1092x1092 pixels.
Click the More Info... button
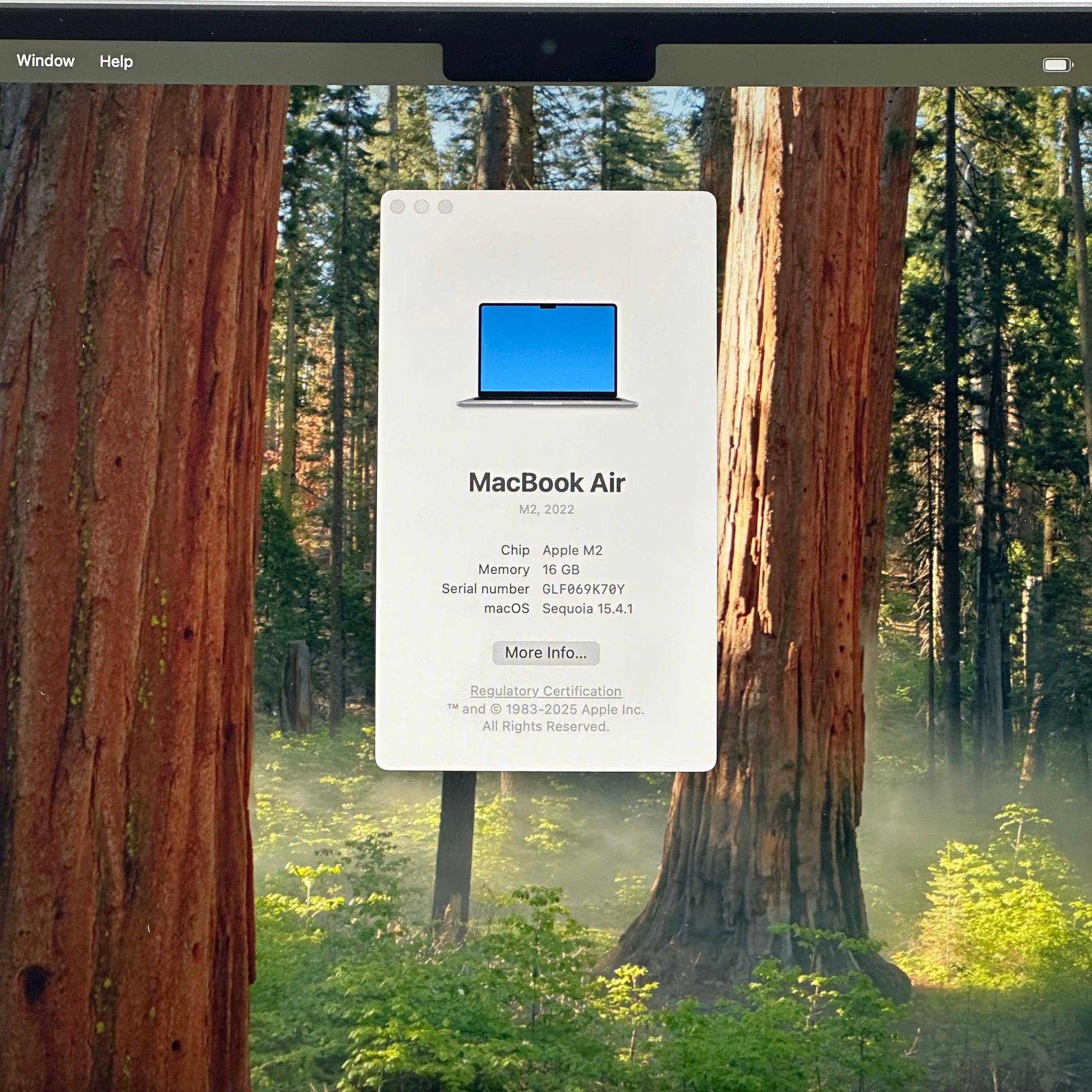point(546,653)
